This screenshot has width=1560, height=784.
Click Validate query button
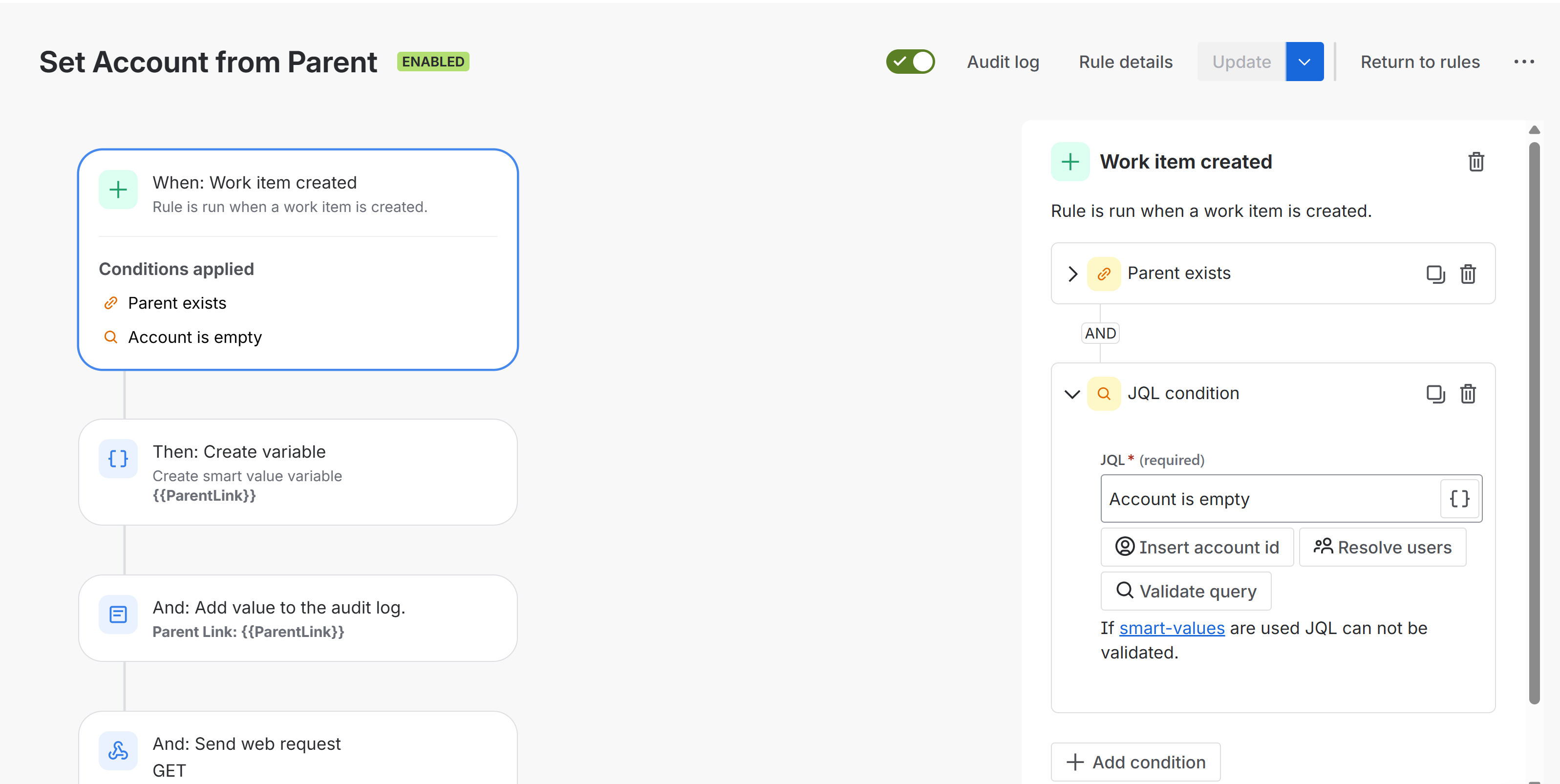point(1185,591)
